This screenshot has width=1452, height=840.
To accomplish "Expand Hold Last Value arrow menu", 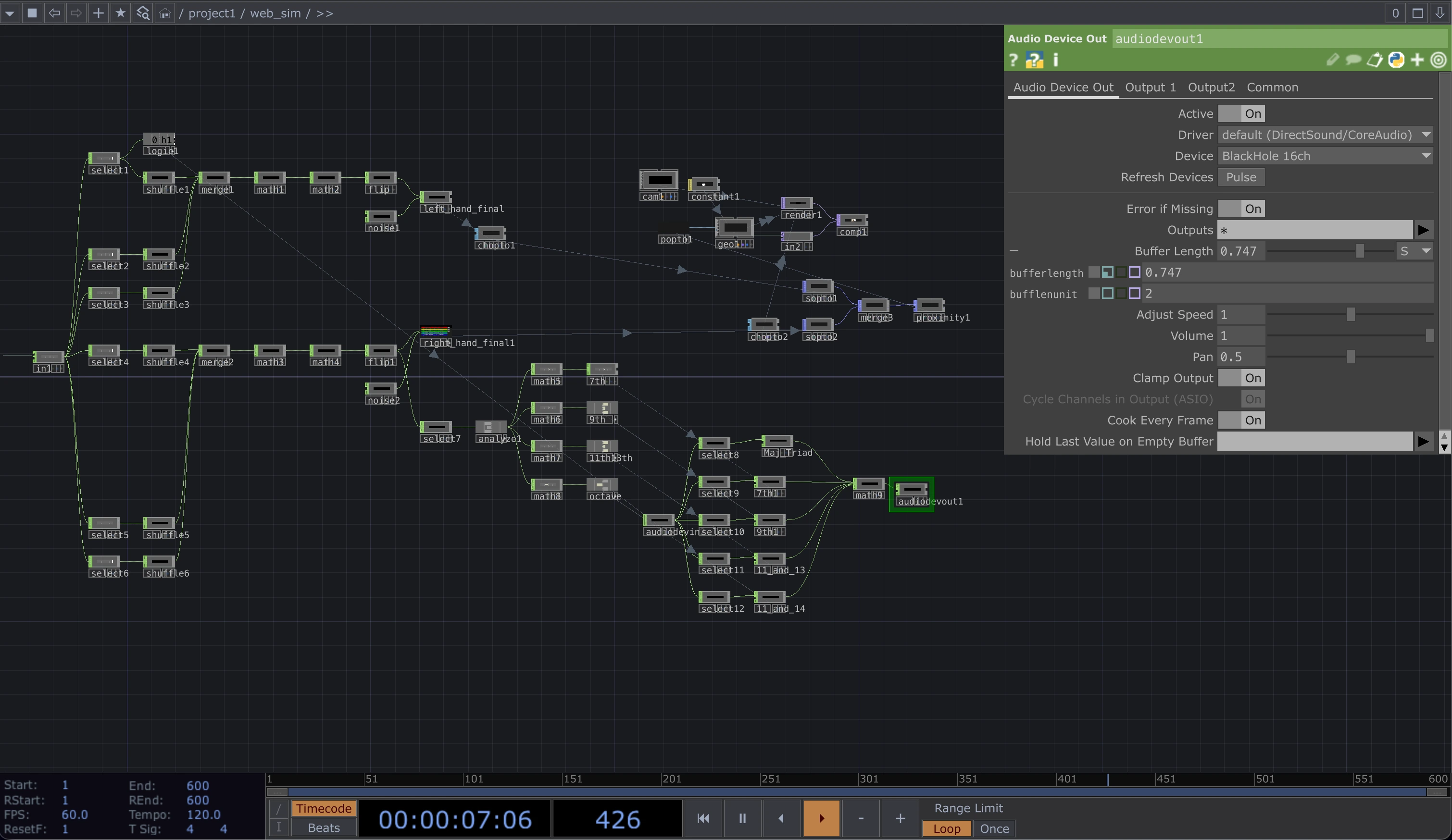I will click(x=1423, y=442).
